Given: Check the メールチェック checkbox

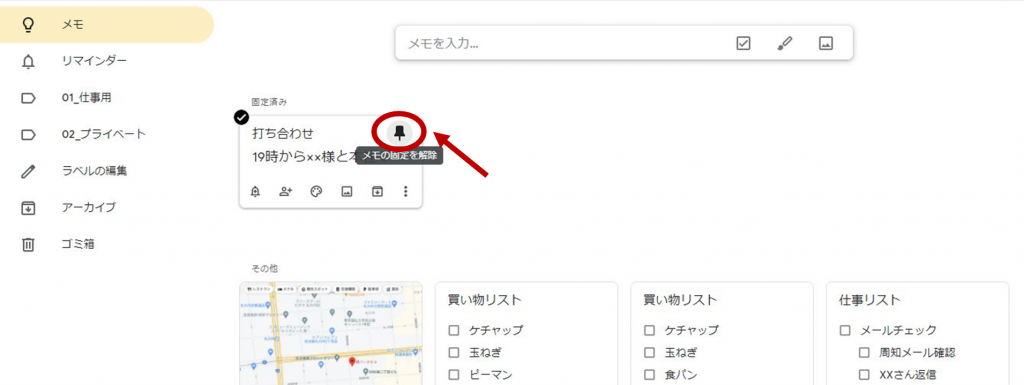Looking at the screenshot, I should (845, 330).
